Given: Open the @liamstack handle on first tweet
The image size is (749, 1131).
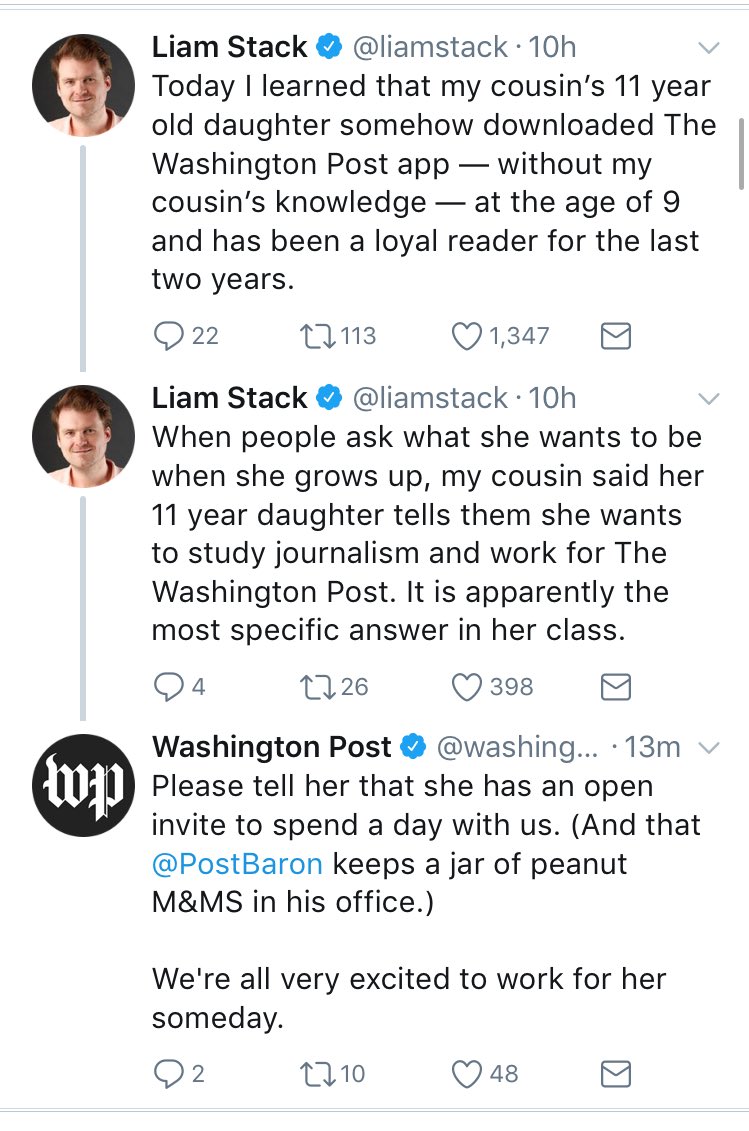Looking at the screenshot, I should tap(430, 48).
